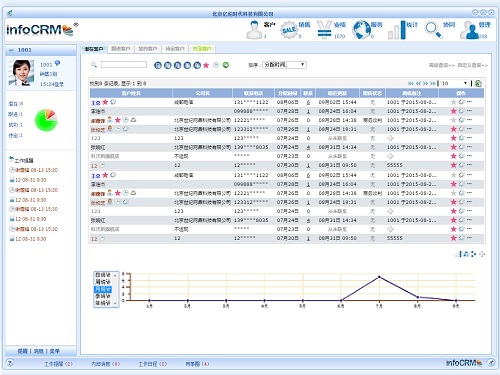Open the yen-symbol performance module
500x375 pixels.
[x=324, y=30]
